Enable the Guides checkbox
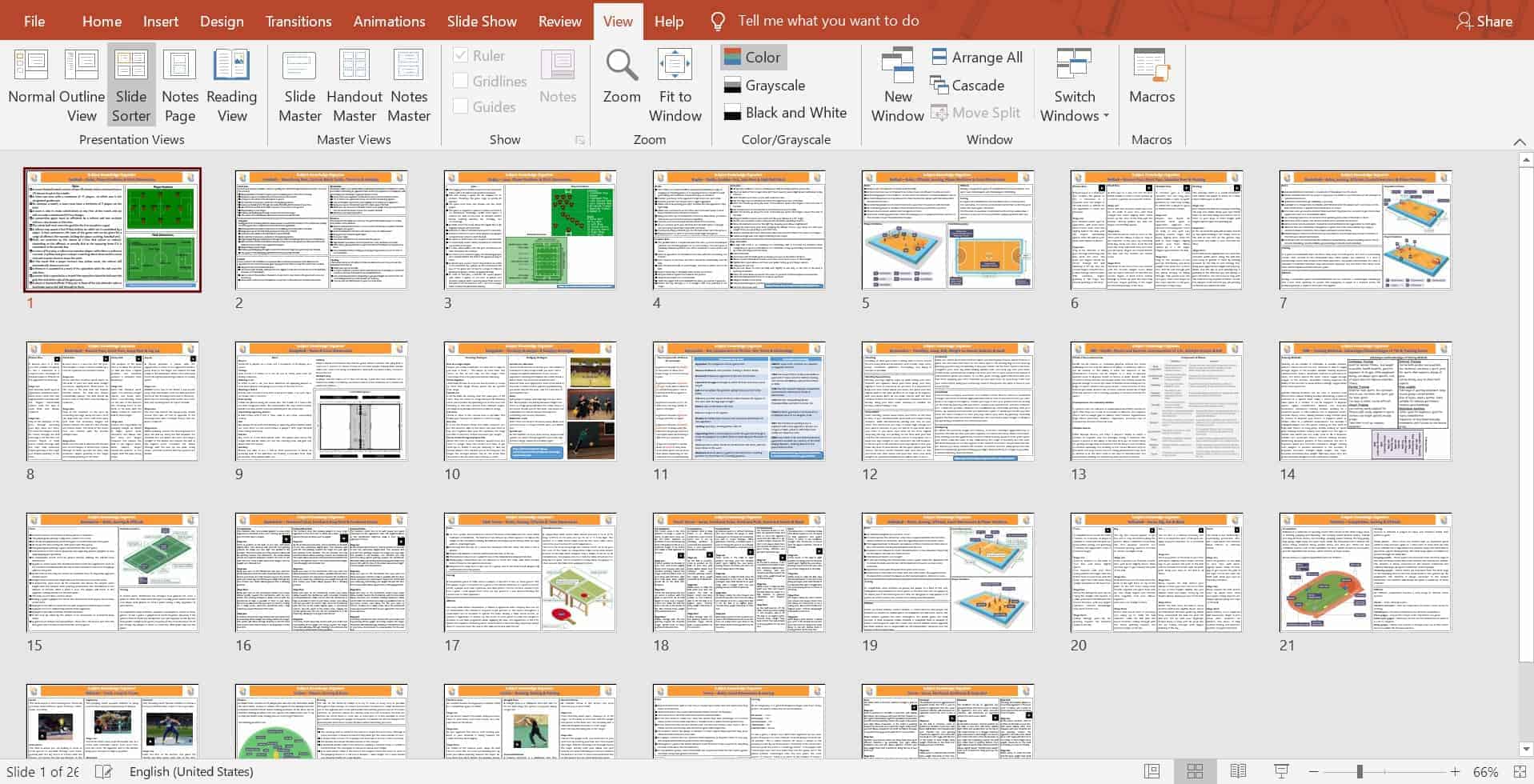 tap(461, 107)
